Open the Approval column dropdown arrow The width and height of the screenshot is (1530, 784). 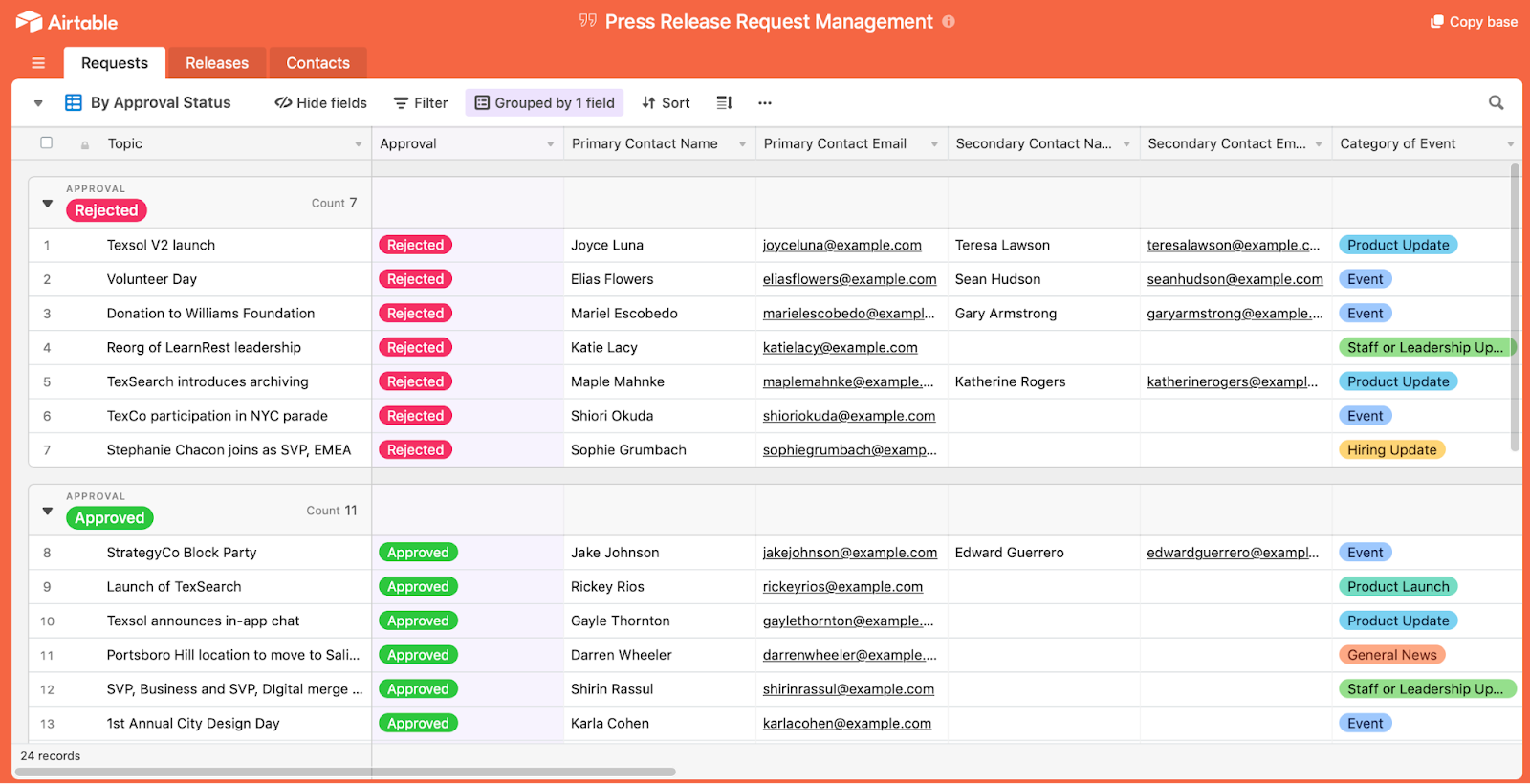tap(550, 144)
